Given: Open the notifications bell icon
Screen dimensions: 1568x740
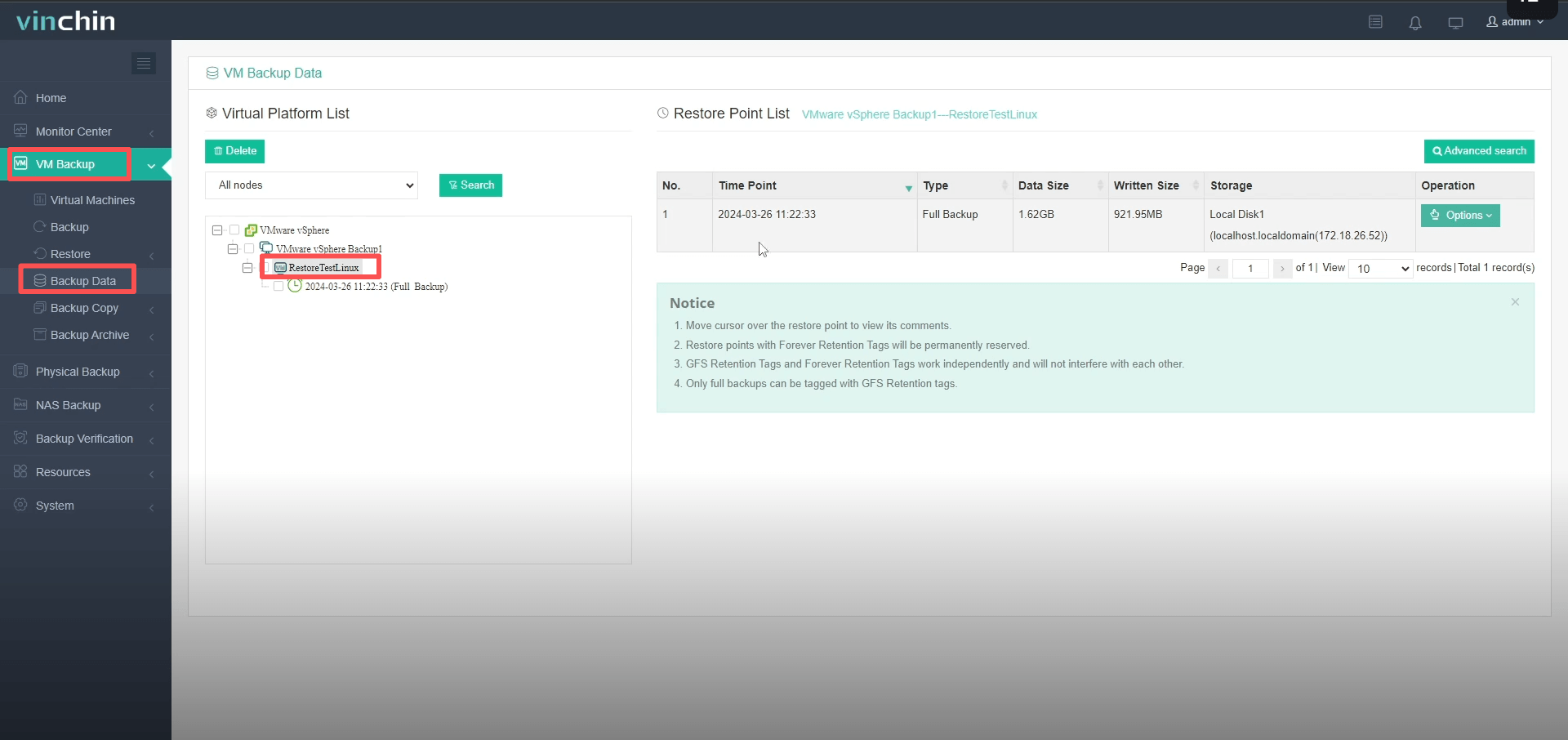Looking at the screenshot, I should point(1416,23).
